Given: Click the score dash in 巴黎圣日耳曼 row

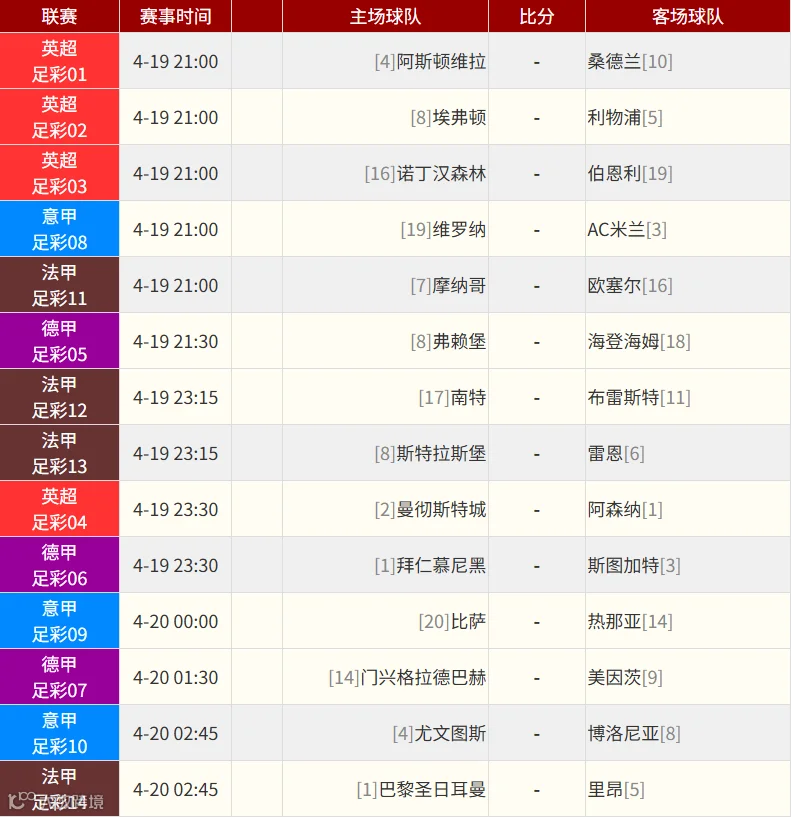Looking at the screenshot, I should pos(537,791).
